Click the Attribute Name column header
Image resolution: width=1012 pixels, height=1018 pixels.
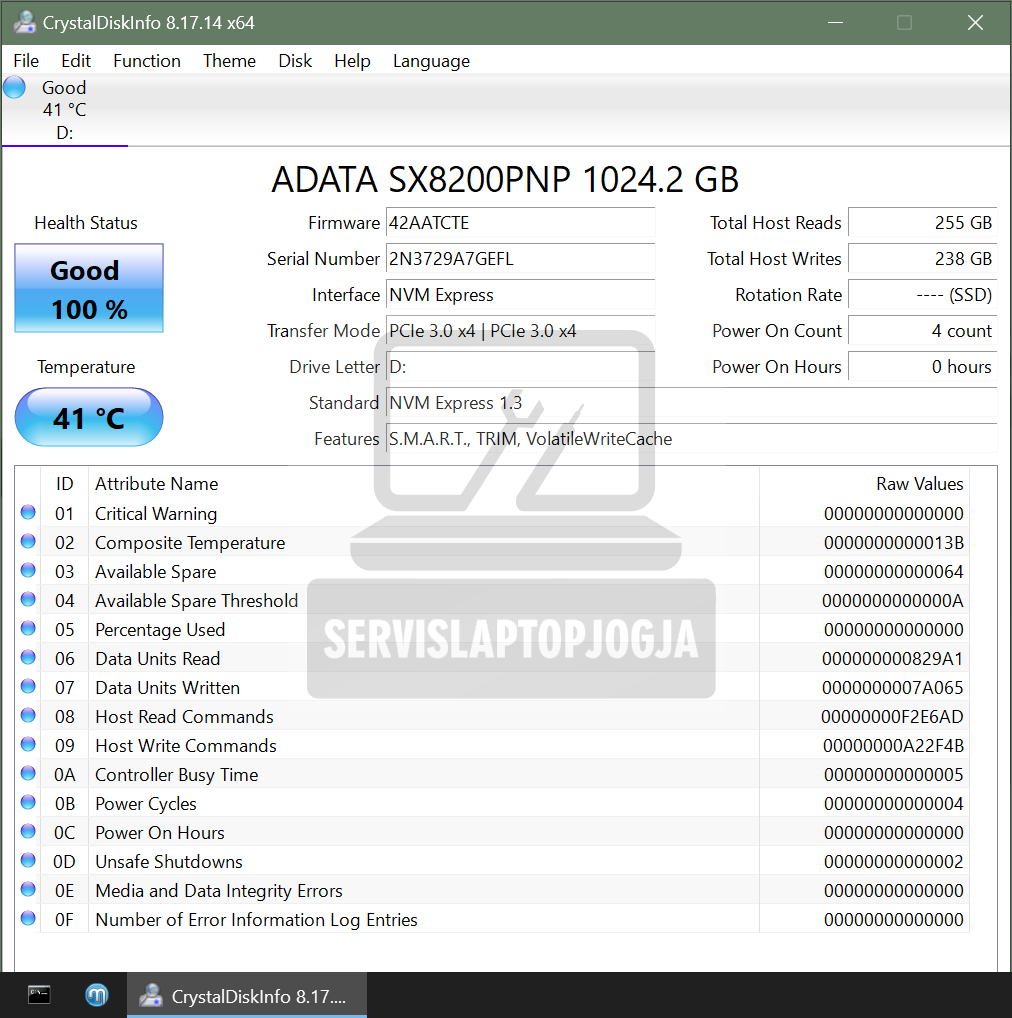coord(156,484)
